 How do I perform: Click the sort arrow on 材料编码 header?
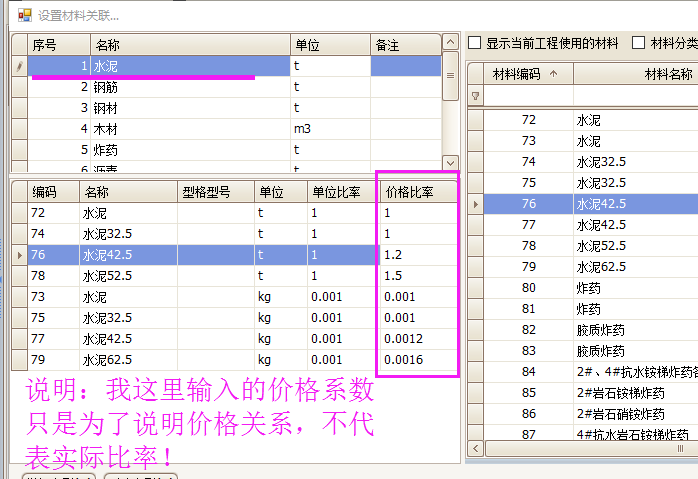coord(553,74)
